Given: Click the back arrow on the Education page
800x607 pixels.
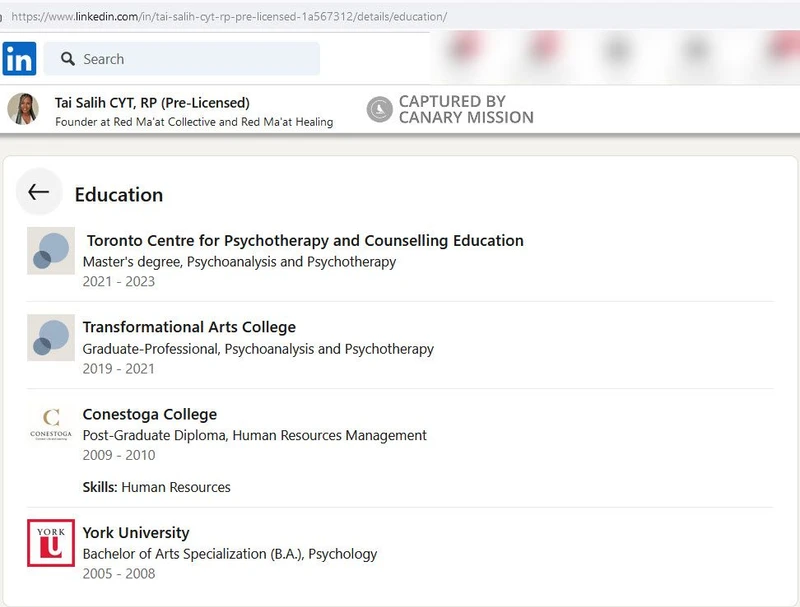Looking at the screenshot, I should pos(39,193).
